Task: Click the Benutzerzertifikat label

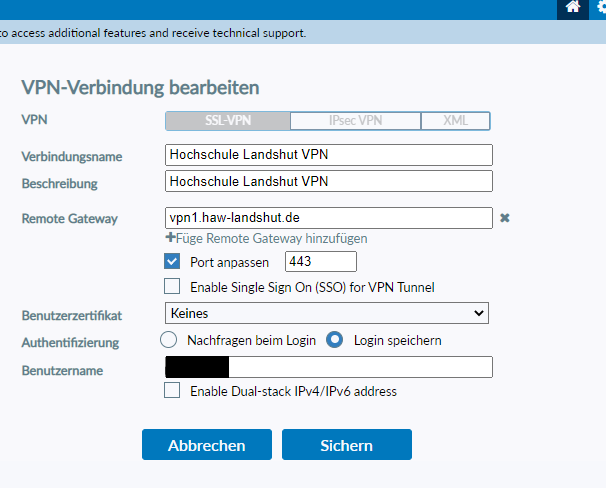Action: pyautogui.click(x=72, y=316)
